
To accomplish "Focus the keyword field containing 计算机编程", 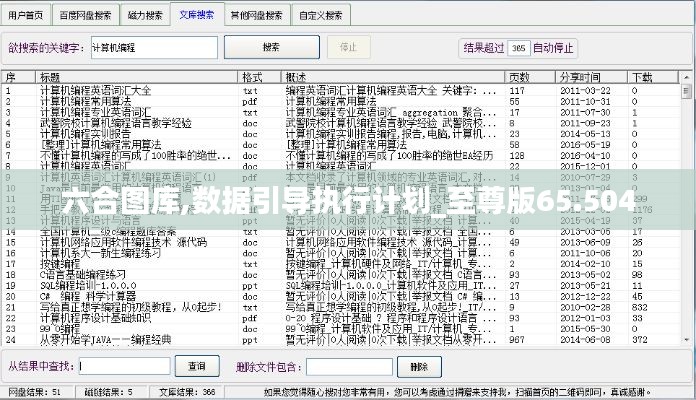I will (152, 47).
